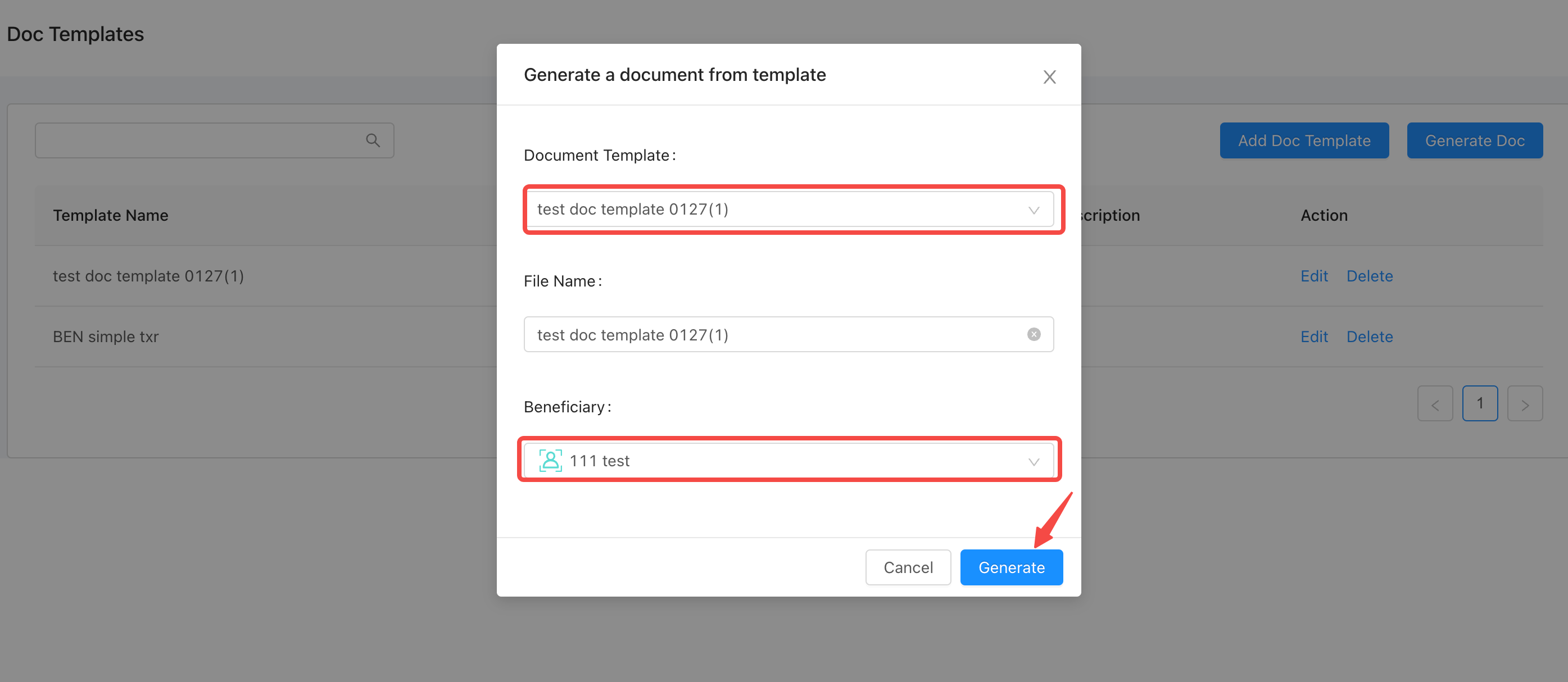Click Add Doc Template button
Viewport: 1568px width, 682px height.
tap(1304, 140)
